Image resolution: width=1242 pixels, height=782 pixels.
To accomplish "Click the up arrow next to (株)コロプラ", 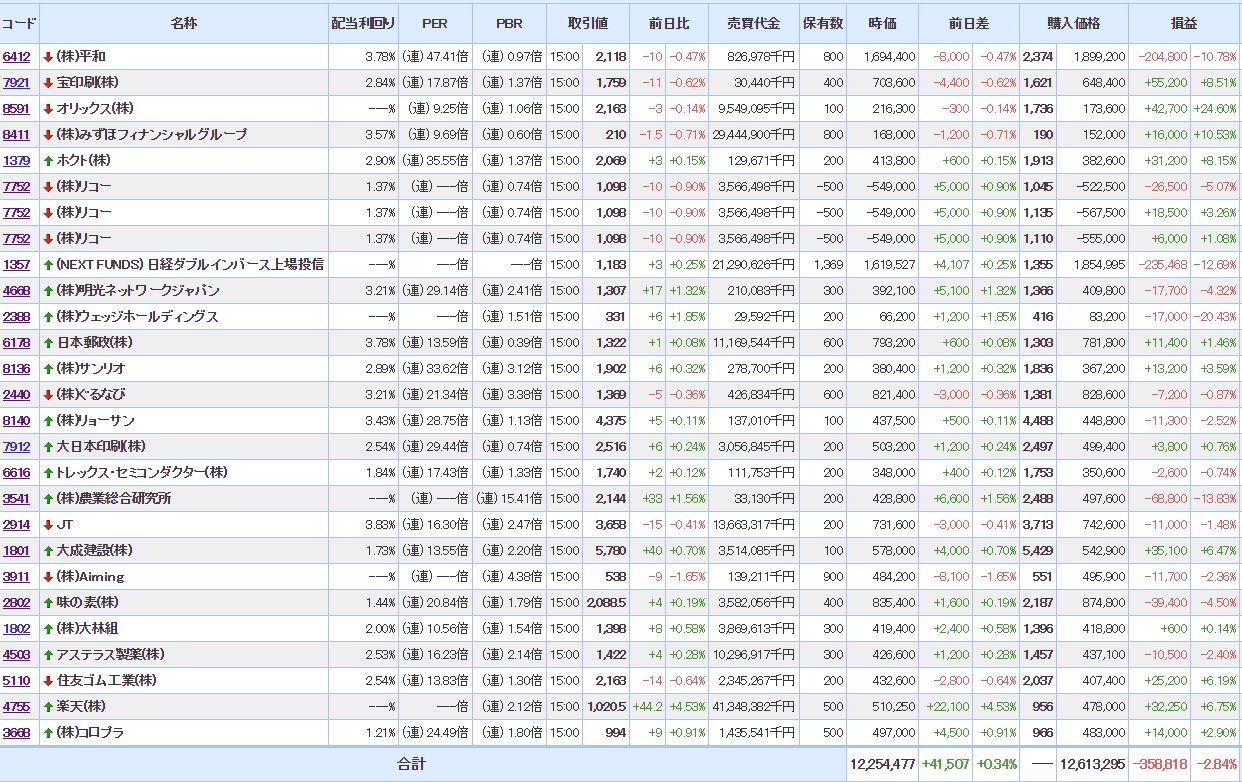I will click(48, 733).
